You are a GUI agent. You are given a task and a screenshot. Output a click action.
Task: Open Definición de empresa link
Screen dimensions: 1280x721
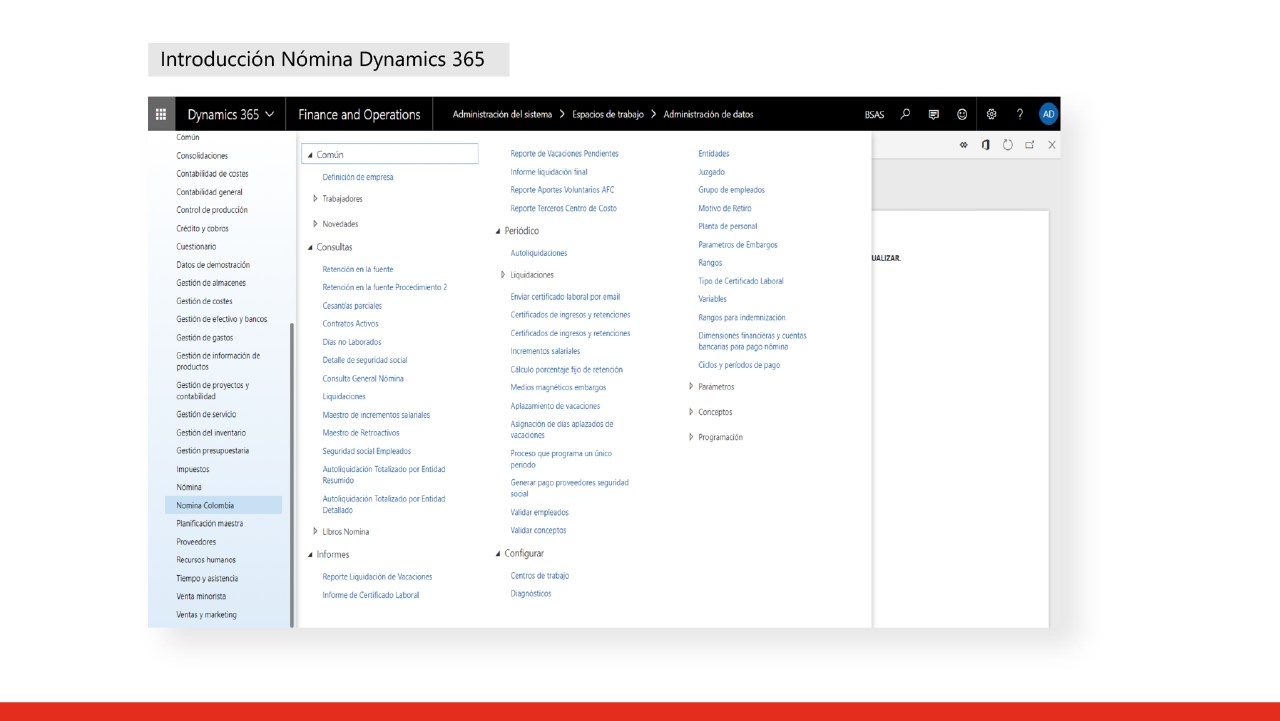pyautogui.click(x=358, y=177)
